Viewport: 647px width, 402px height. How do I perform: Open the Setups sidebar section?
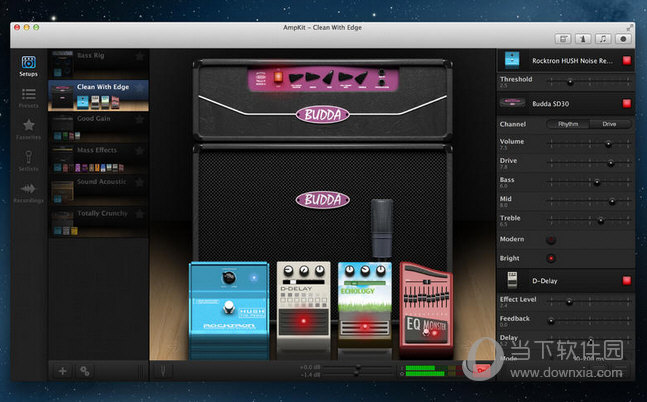[x=28, y=66]
